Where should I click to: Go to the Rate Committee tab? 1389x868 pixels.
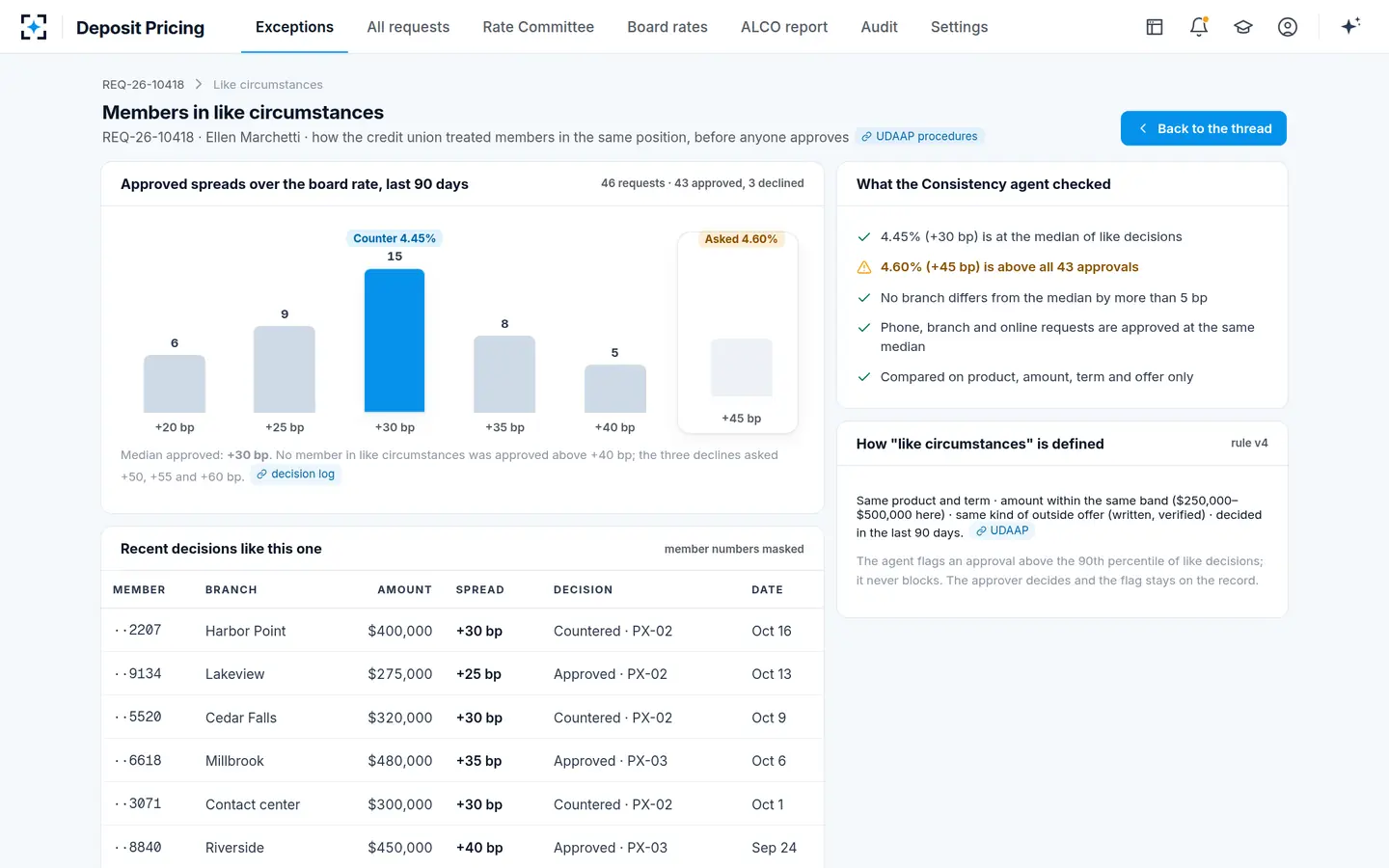[x=538, y=27]
